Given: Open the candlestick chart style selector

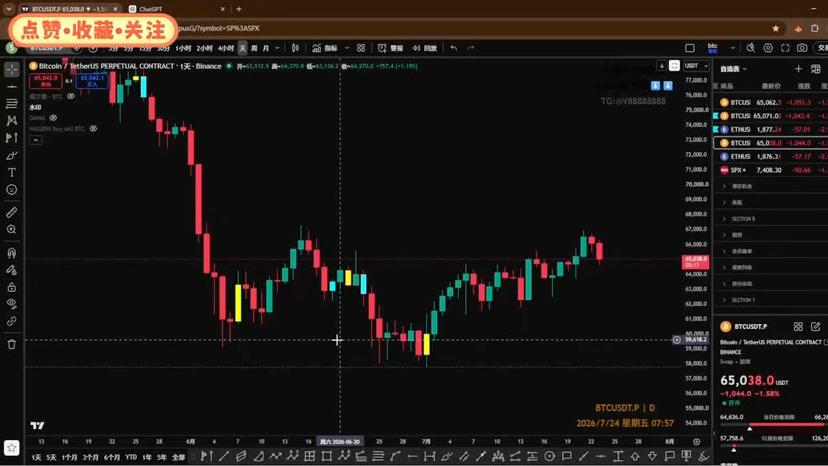Looking at the screenshot, I should [296, 48].
